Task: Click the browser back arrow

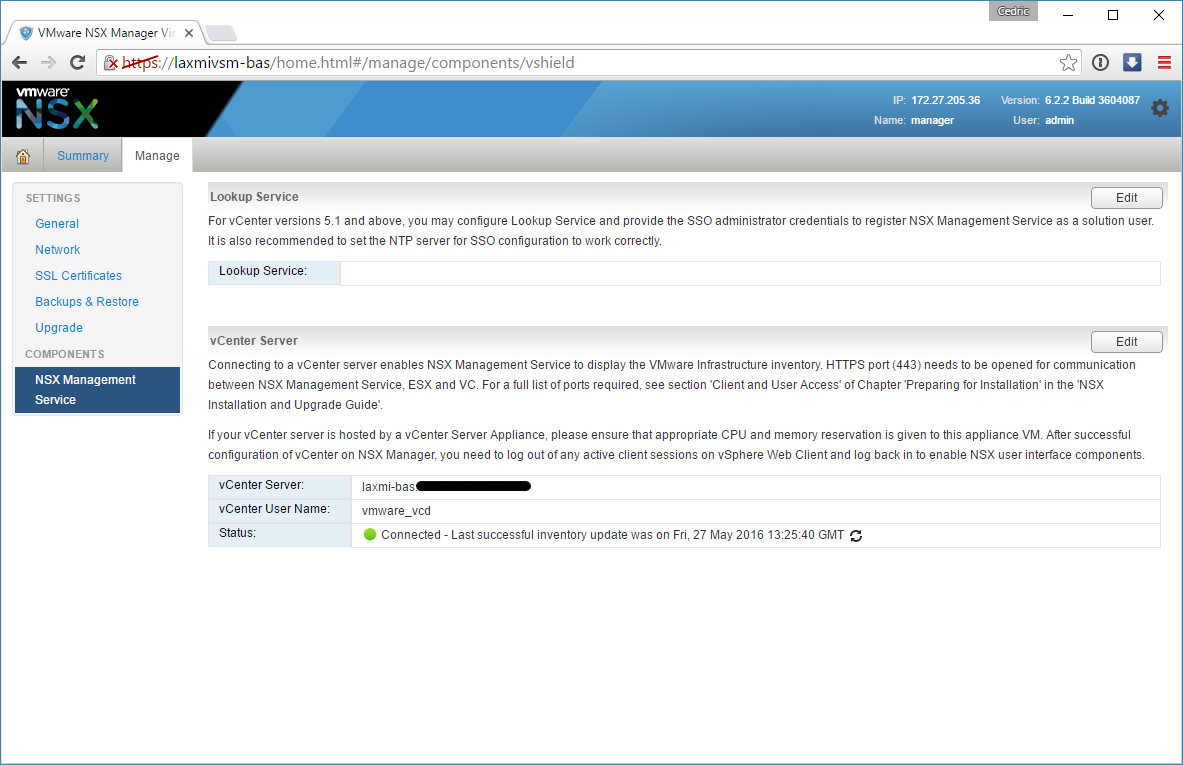Action: point(20,63)
